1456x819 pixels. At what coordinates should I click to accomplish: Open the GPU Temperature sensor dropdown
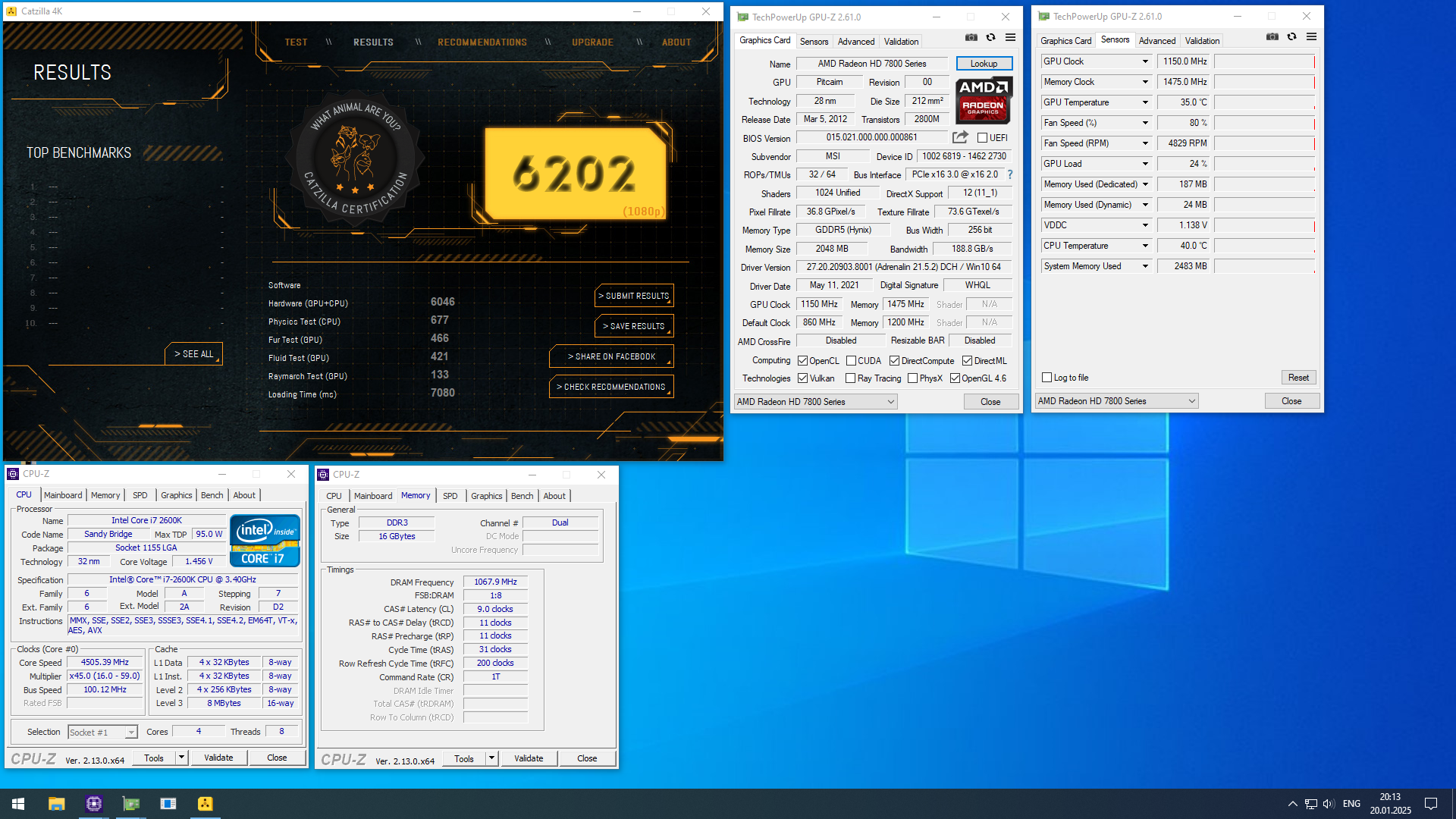click(1145, 102)
